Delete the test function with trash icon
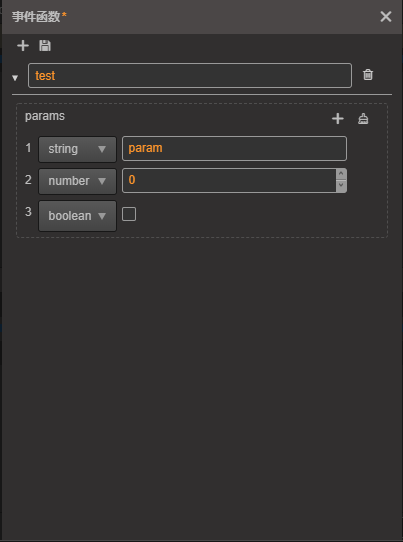Viewport: 403px width, 542px height. 368,75
